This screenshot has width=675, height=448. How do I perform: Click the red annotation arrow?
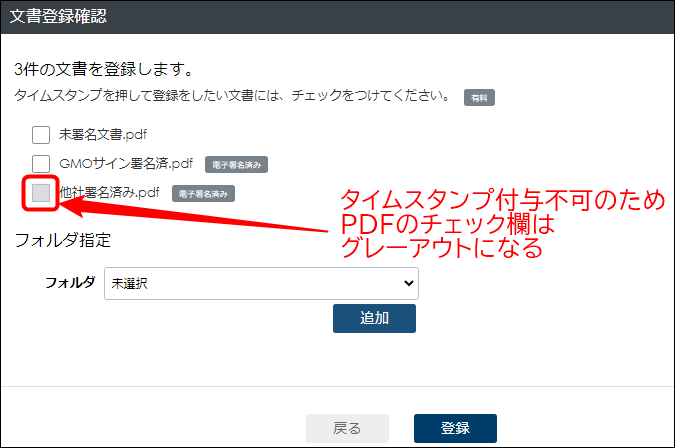click(x=190, y=214)
